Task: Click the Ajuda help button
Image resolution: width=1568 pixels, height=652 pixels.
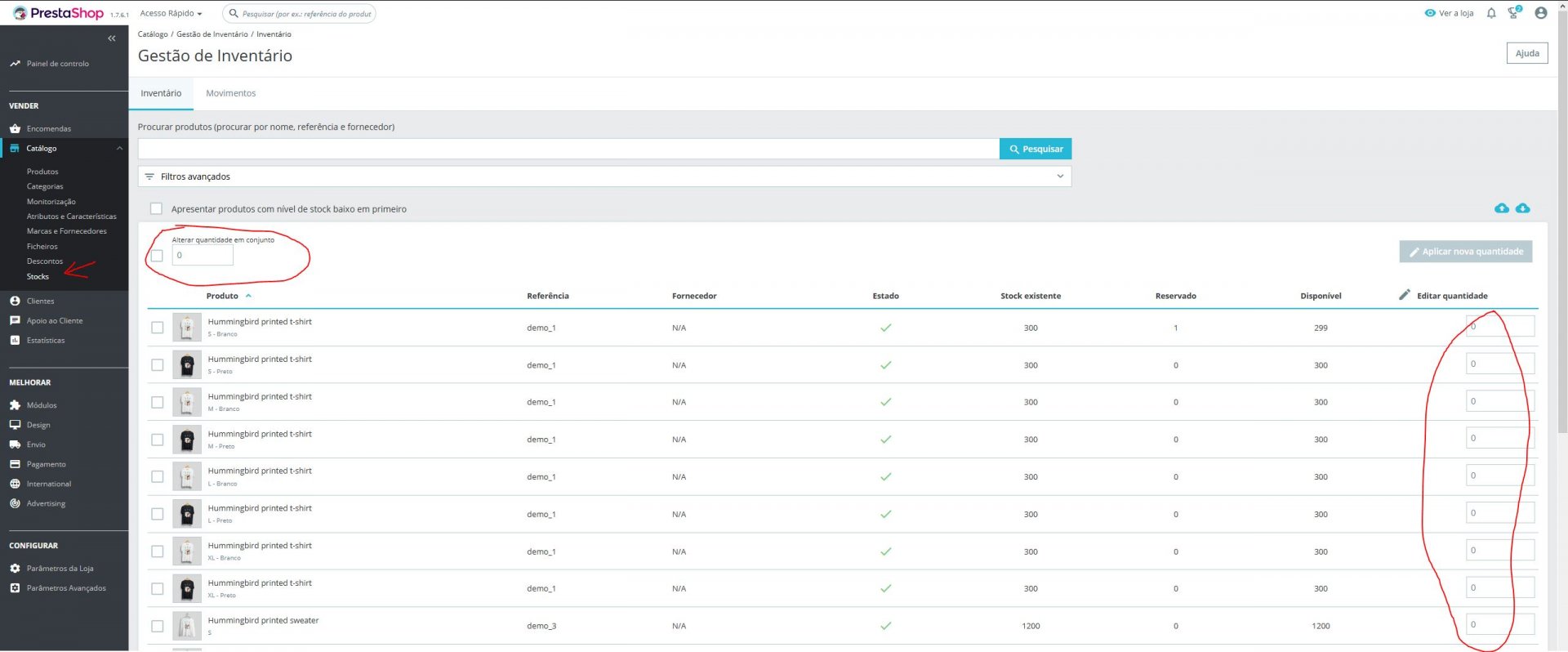Action: click(x=1527, y=53)
